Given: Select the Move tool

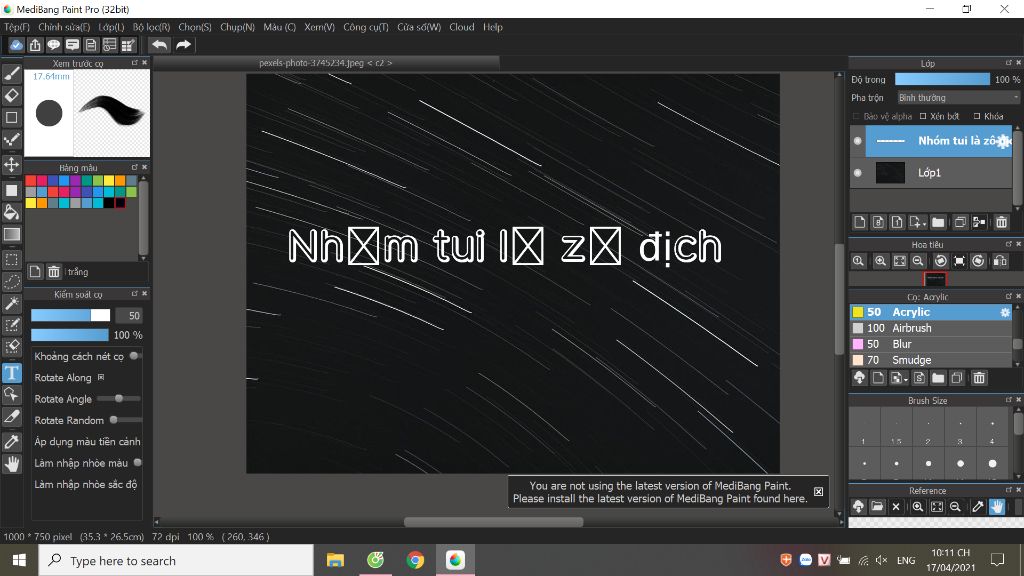Looking at the screenshot, I should (12, 164).
